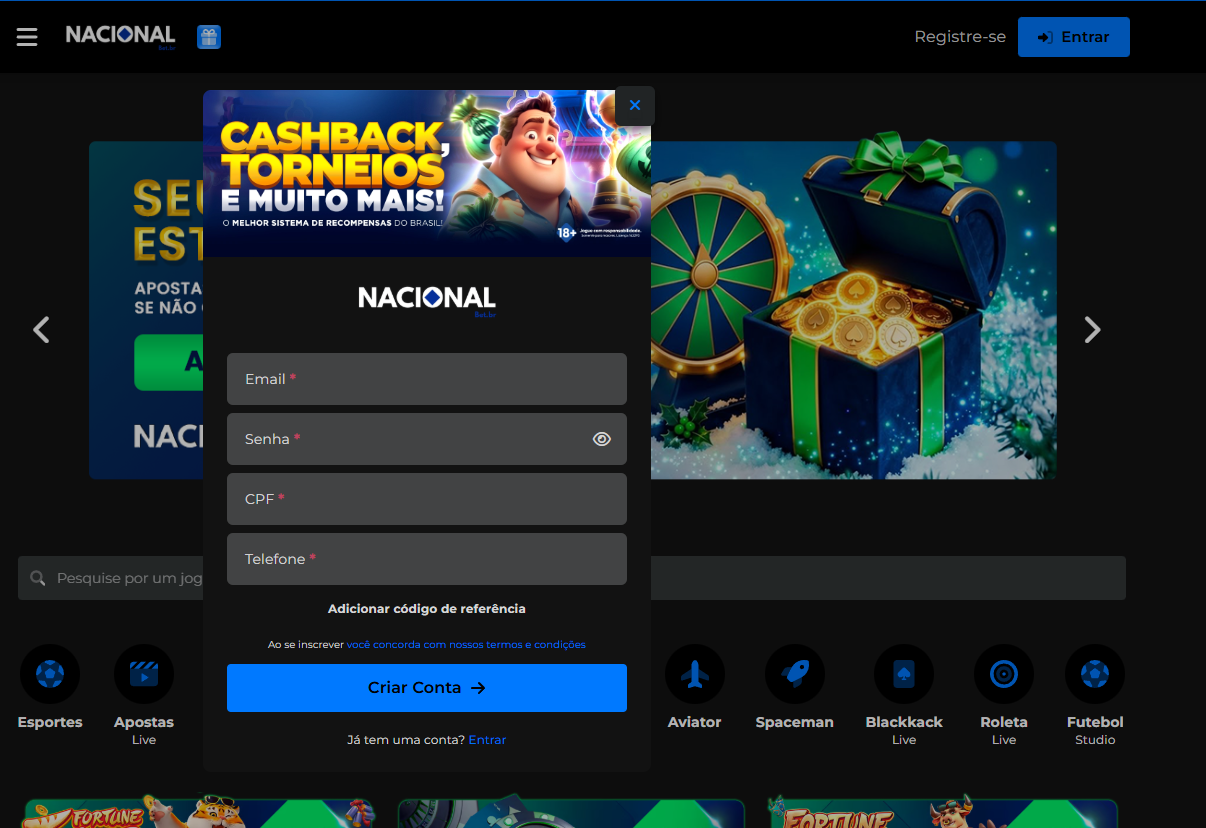The width and height of the screenshot is (1206, 828).
Task: Click the Entrar link below the form
Action: coord(487,740)
